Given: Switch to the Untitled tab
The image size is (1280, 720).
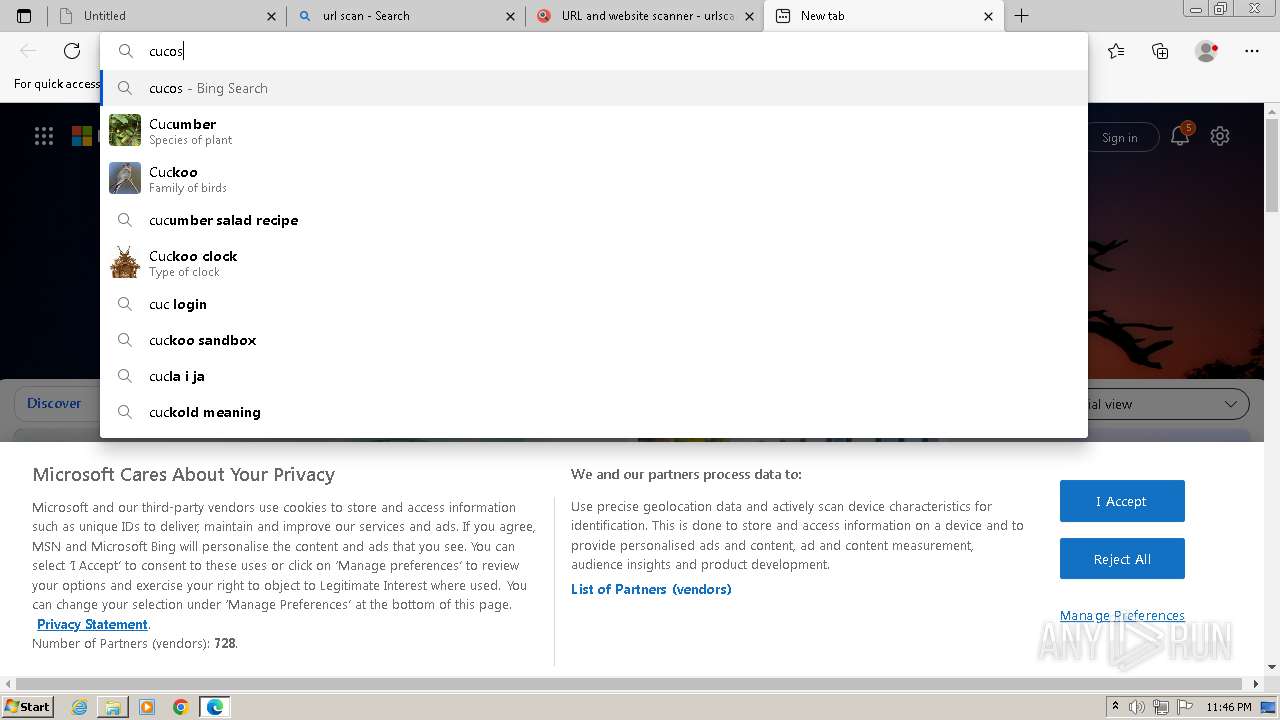Looking at the screenshot, I should click(x=166, y=16).
